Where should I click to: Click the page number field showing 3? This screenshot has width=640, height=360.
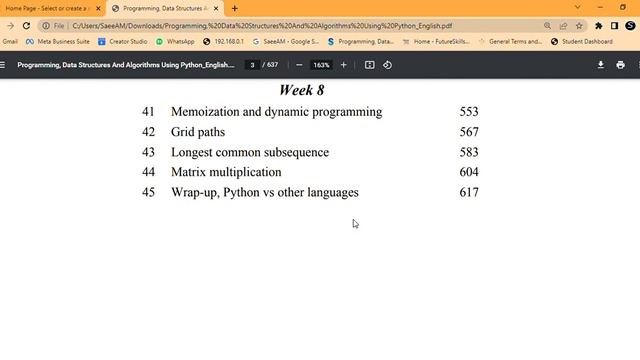(252, 65)
